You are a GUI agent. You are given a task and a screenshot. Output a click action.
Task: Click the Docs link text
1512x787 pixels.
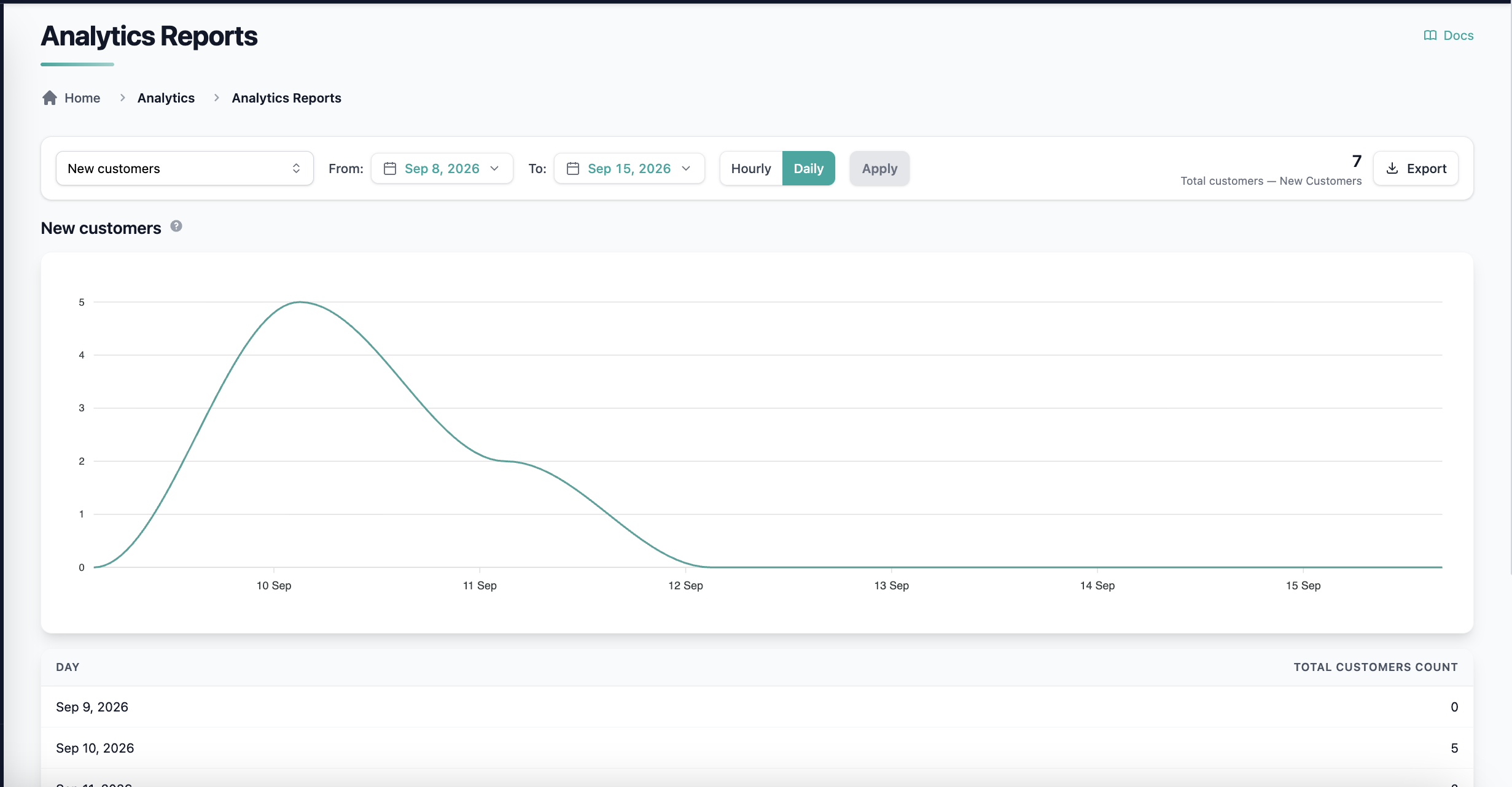1459,36
